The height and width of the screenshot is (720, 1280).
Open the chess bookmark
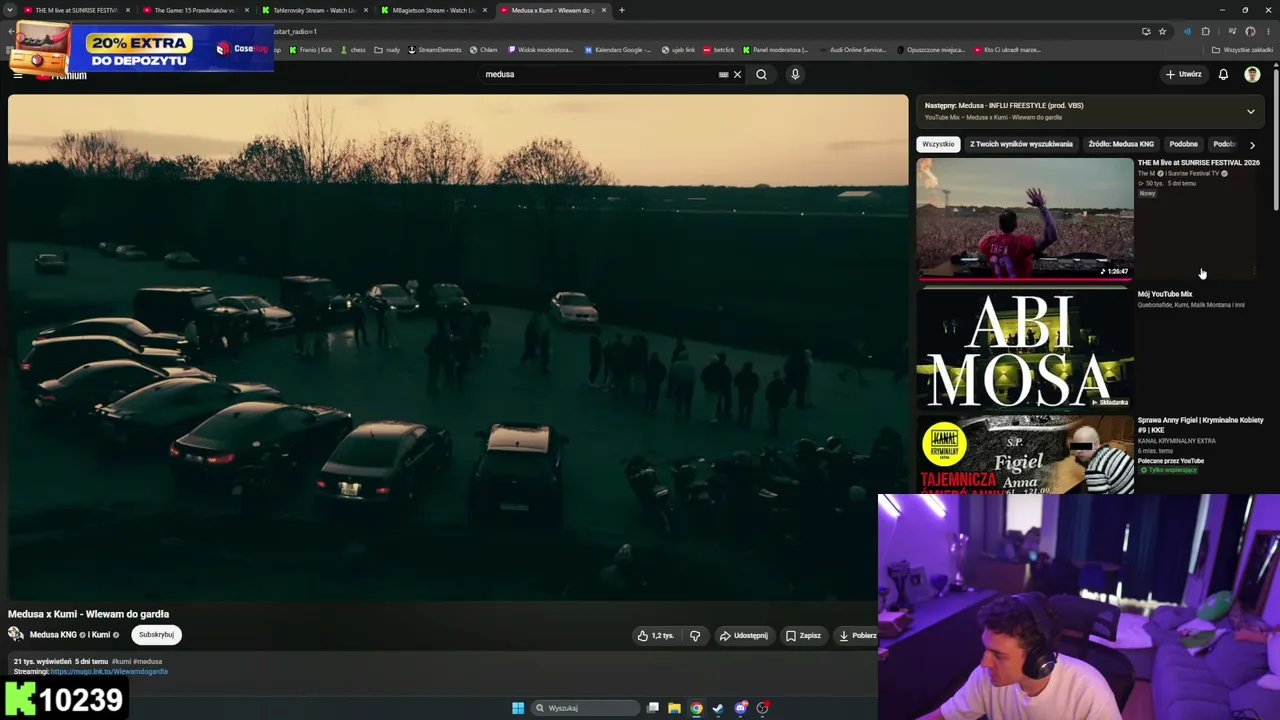tap(353, 49)
